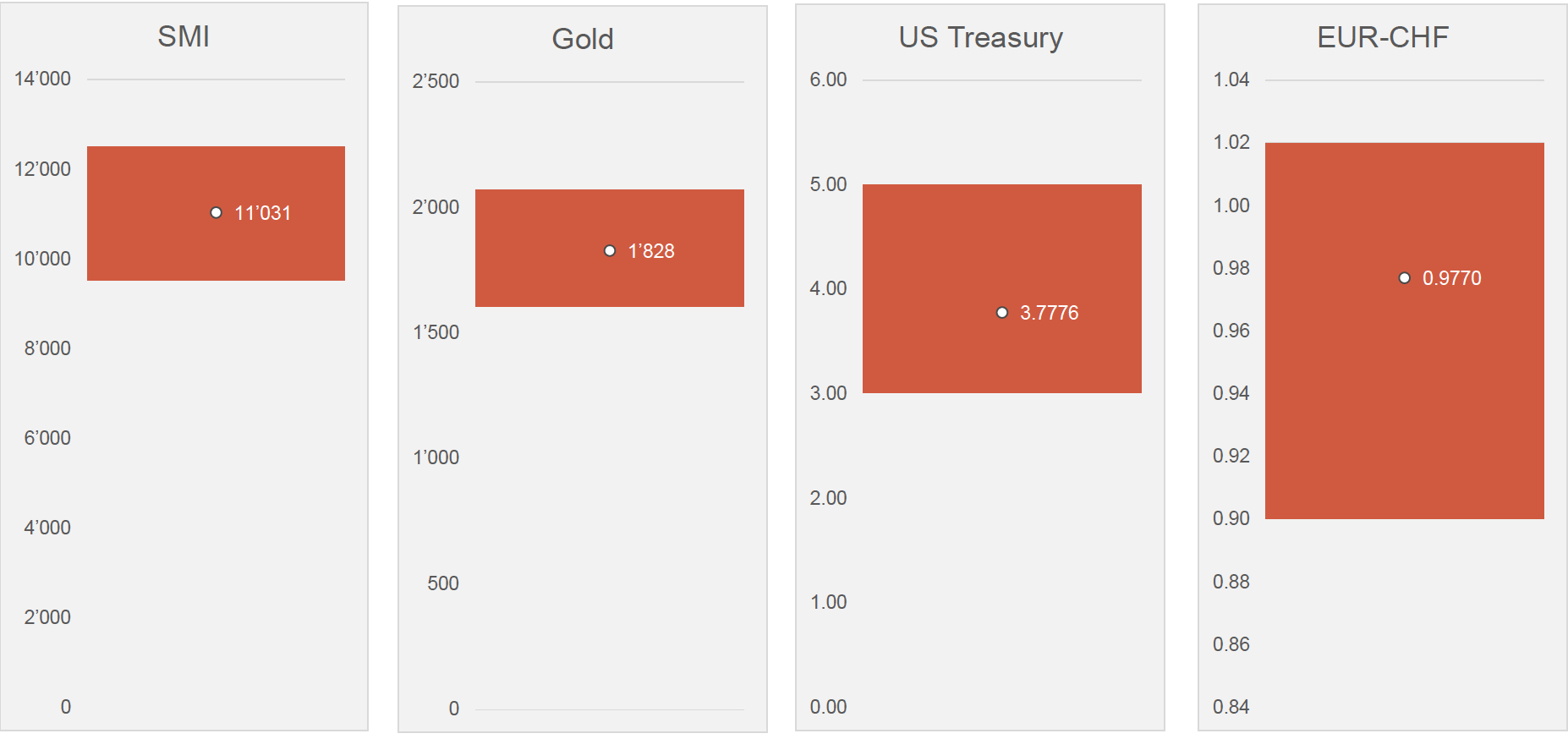Select the 1'828 data label

[651, 251]
